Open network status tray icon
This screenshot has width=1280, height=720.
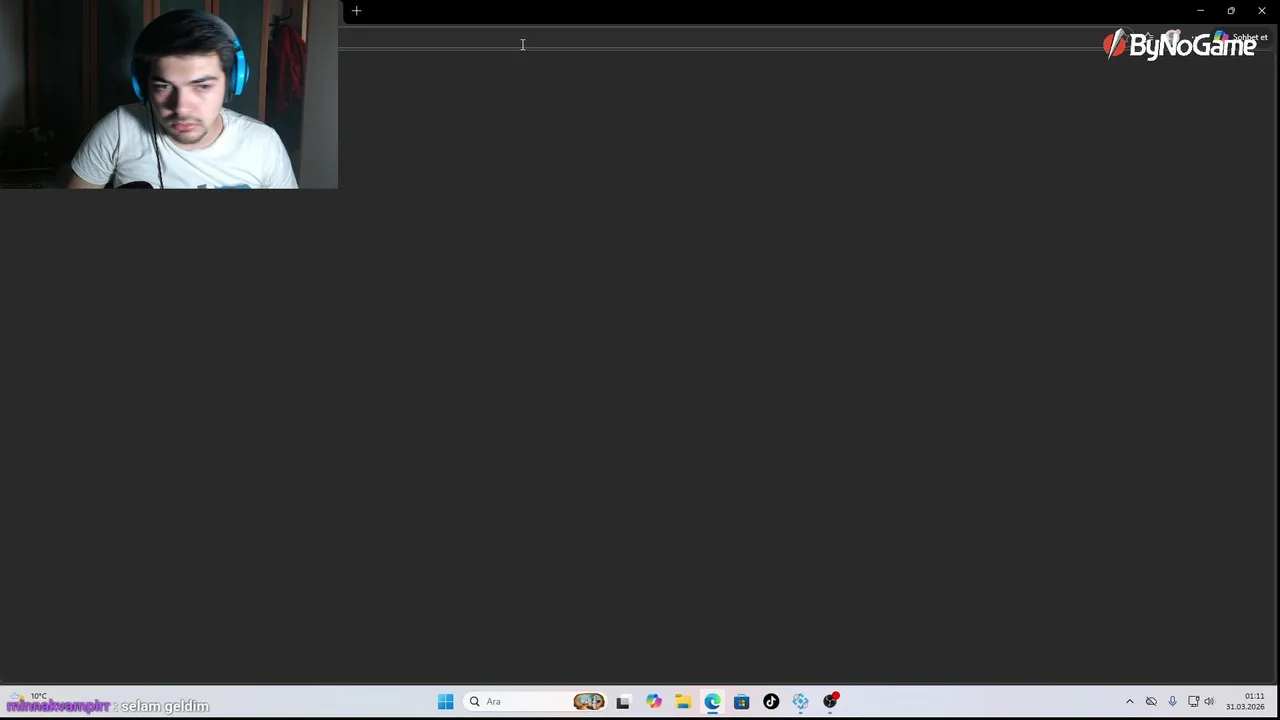(x=1193, y=702)
